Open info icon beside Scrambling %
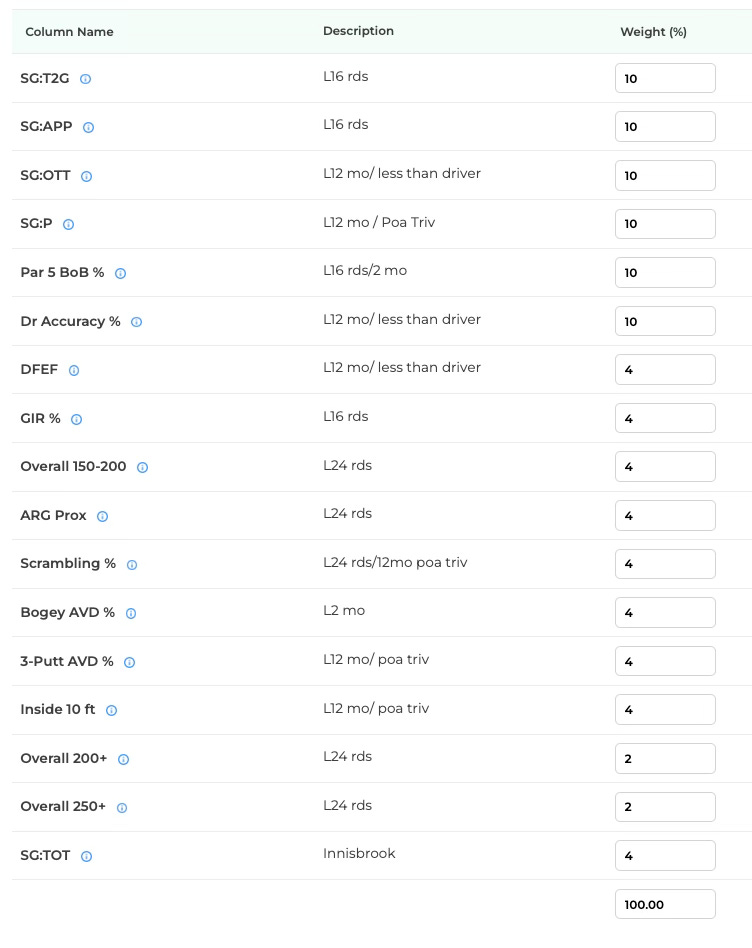 [x=132, y=565]
